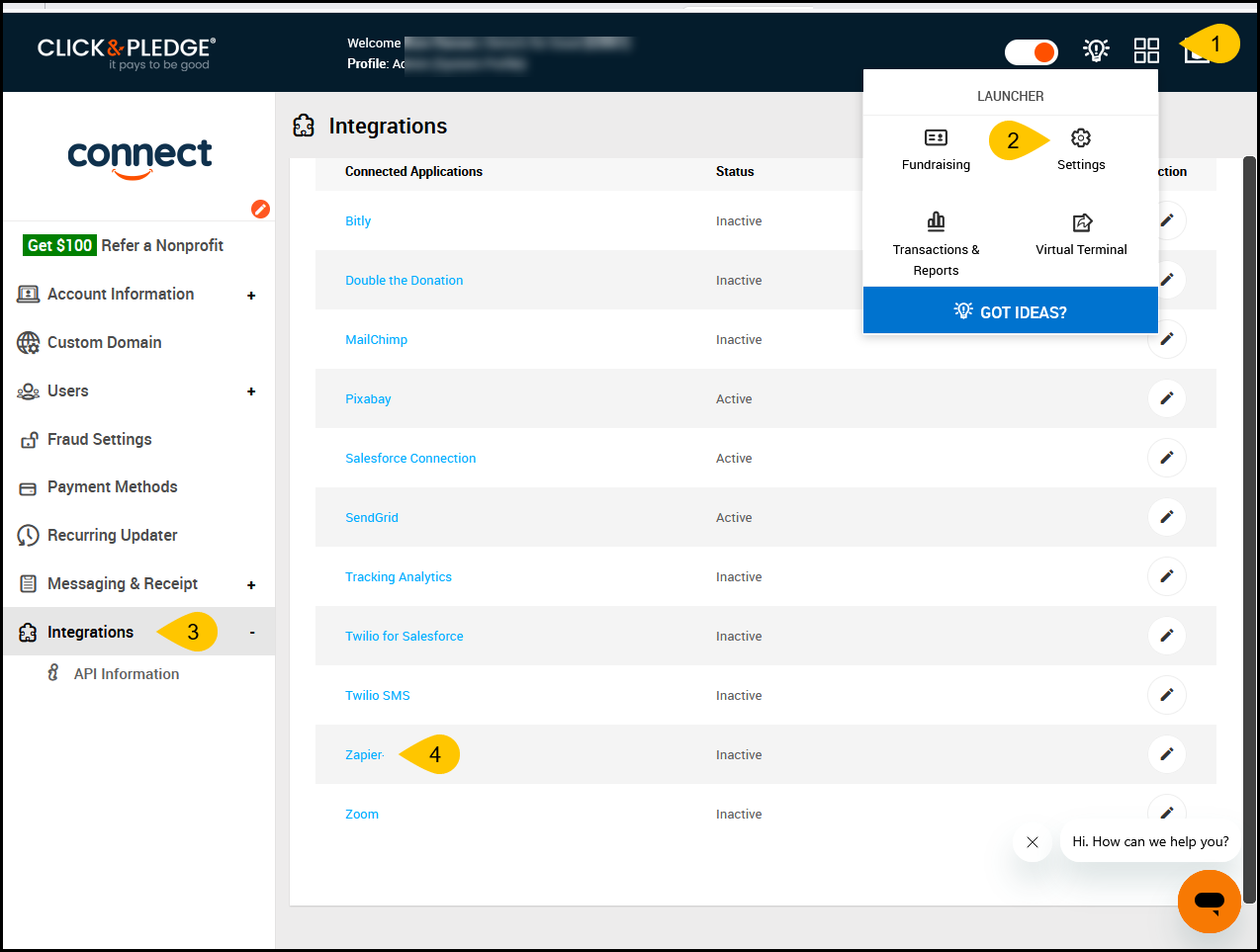This screenshot has height=952, width=1260.
Task: Click the Recurring Updater clock icon
Action: pyautogui.click(x=29, y=536)
